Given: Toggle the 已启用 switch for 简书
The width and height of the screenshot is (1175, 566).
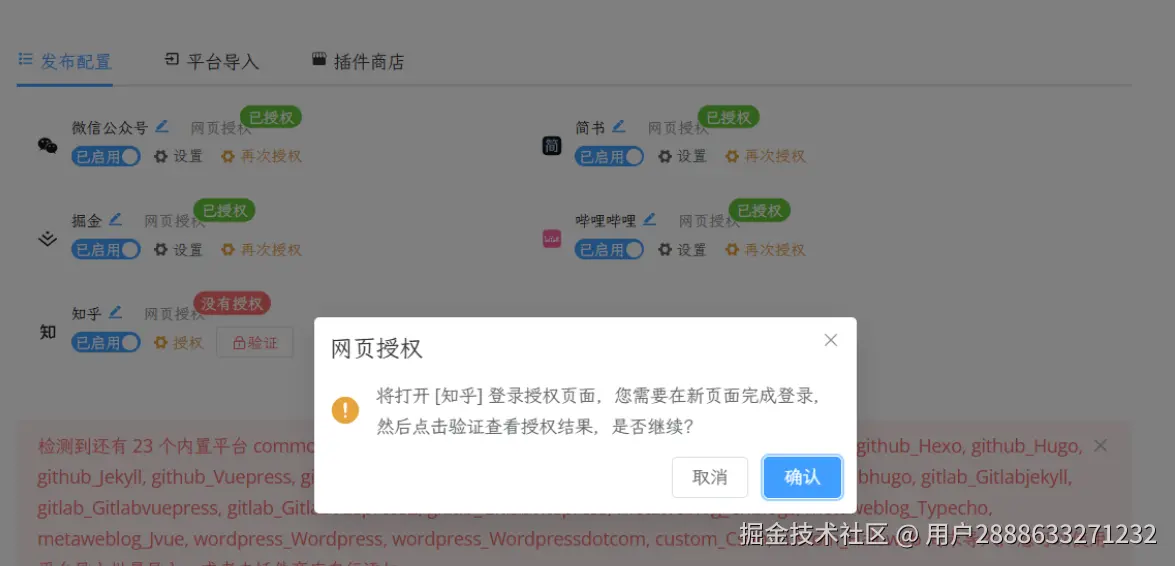Looking at the screenshot, I should point(609,156).
